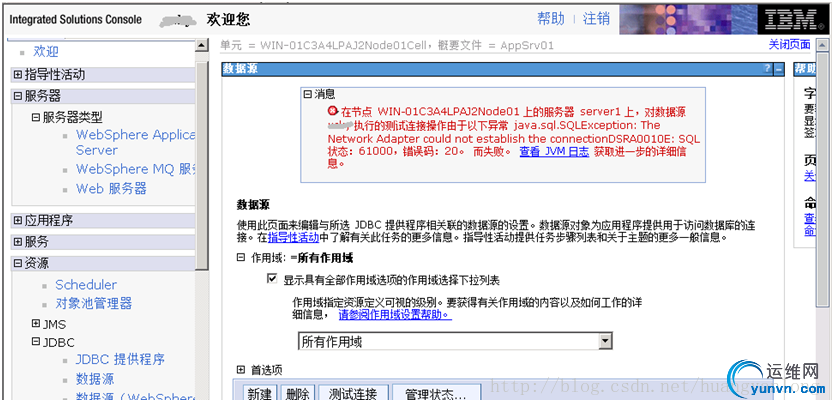
Task: Follow the 指导性活动 link in description
Action: pos(293,237)
